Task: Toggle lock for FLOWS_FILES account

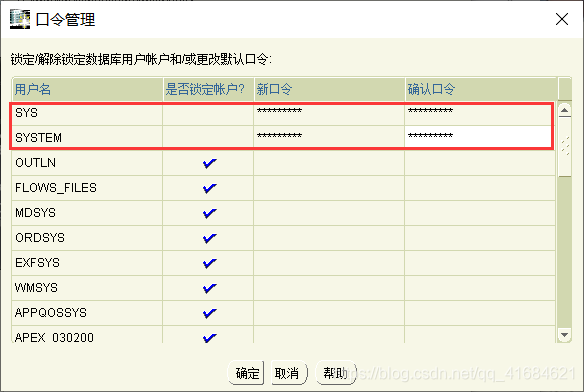Action: pyautogui.click(x=209, y=188)
